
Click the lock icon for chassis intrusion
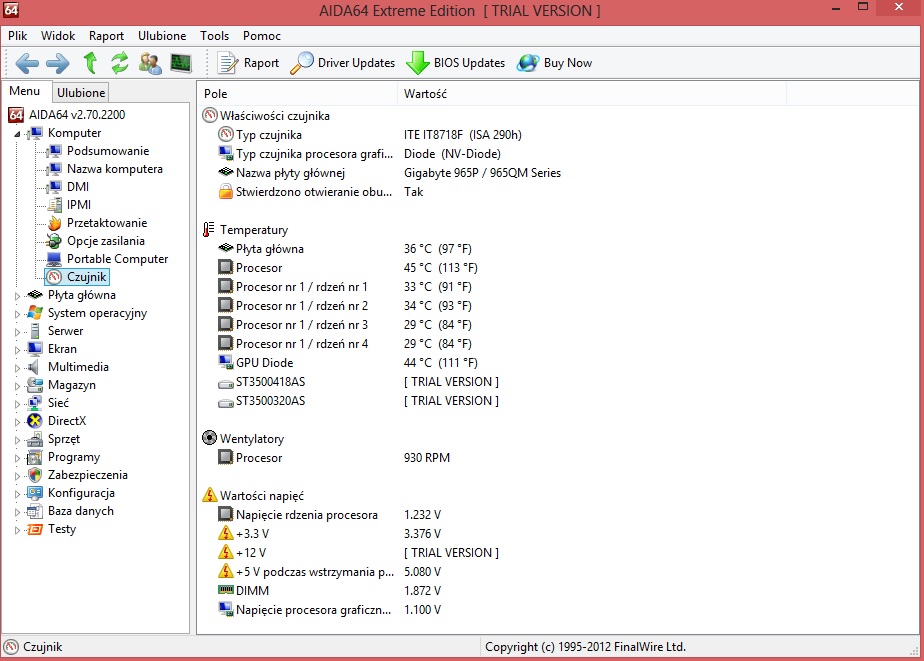coord(226,191)
